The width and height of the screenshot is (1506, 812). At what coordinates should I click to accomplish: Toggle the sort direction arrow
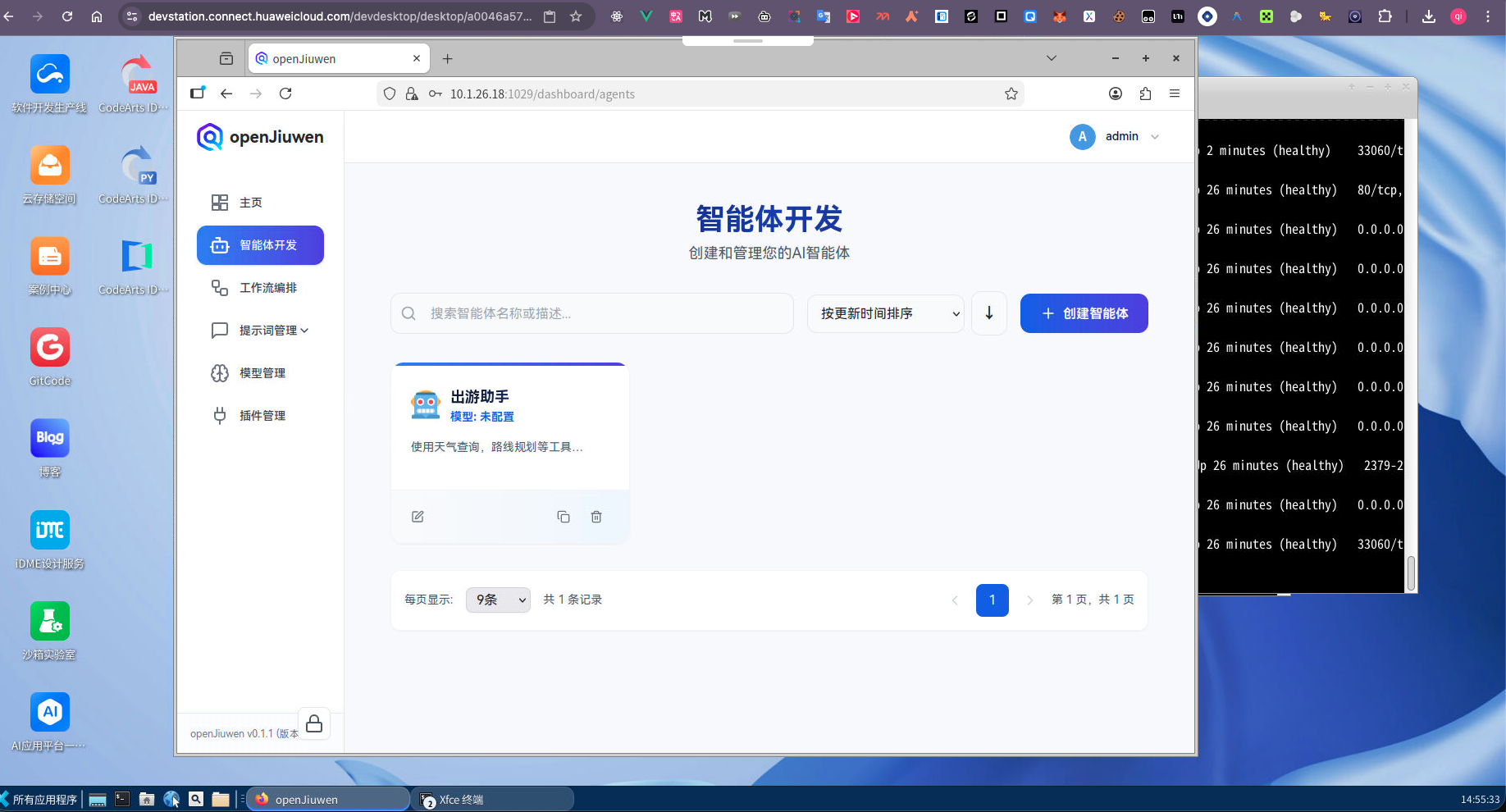988,312
